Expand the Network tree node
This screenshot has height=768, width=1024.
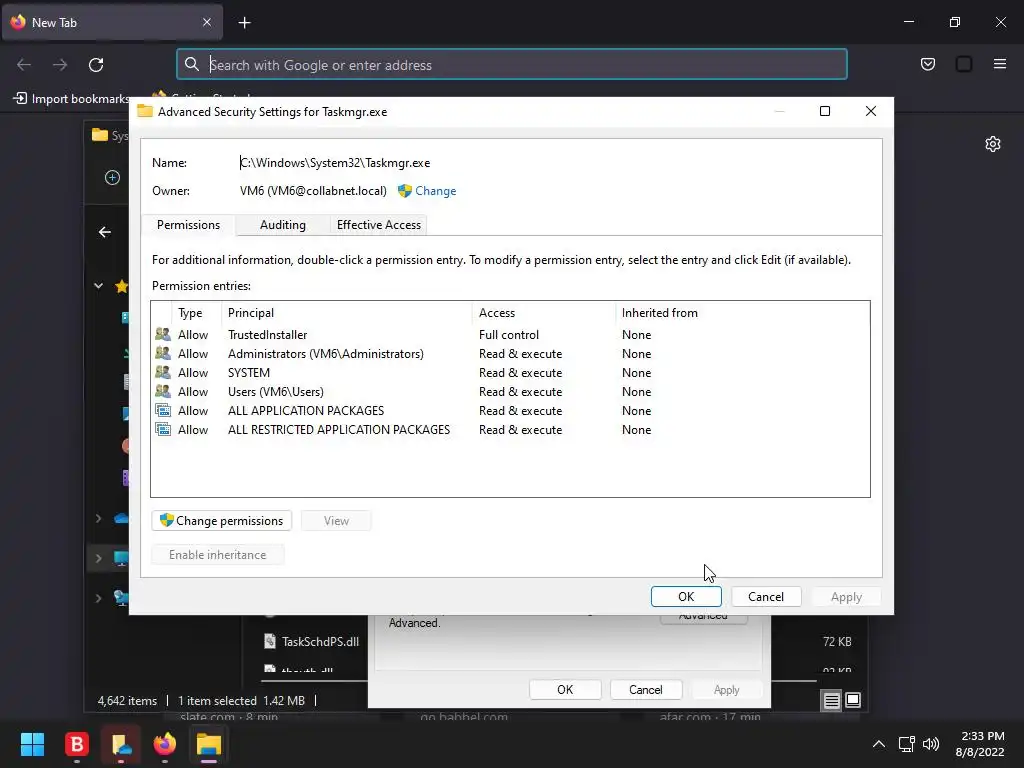99,598
